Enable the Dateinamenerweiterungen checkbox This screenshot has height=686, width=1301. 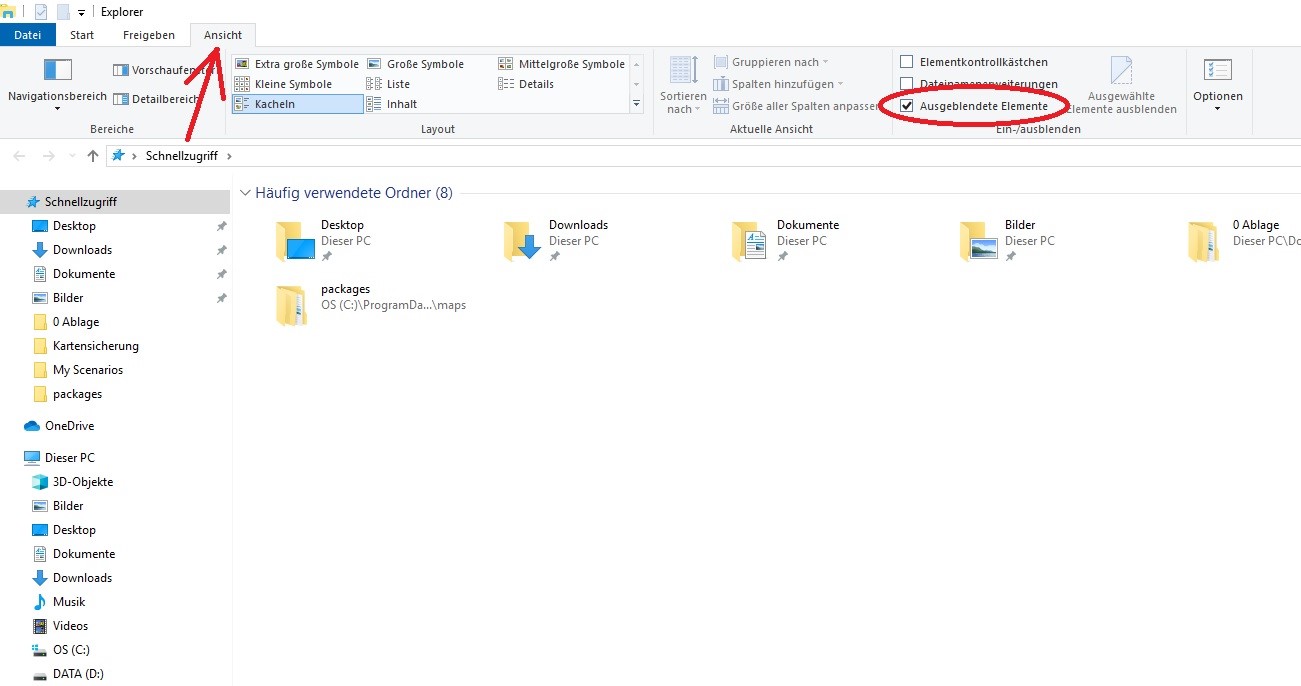[x=907, y=84]
